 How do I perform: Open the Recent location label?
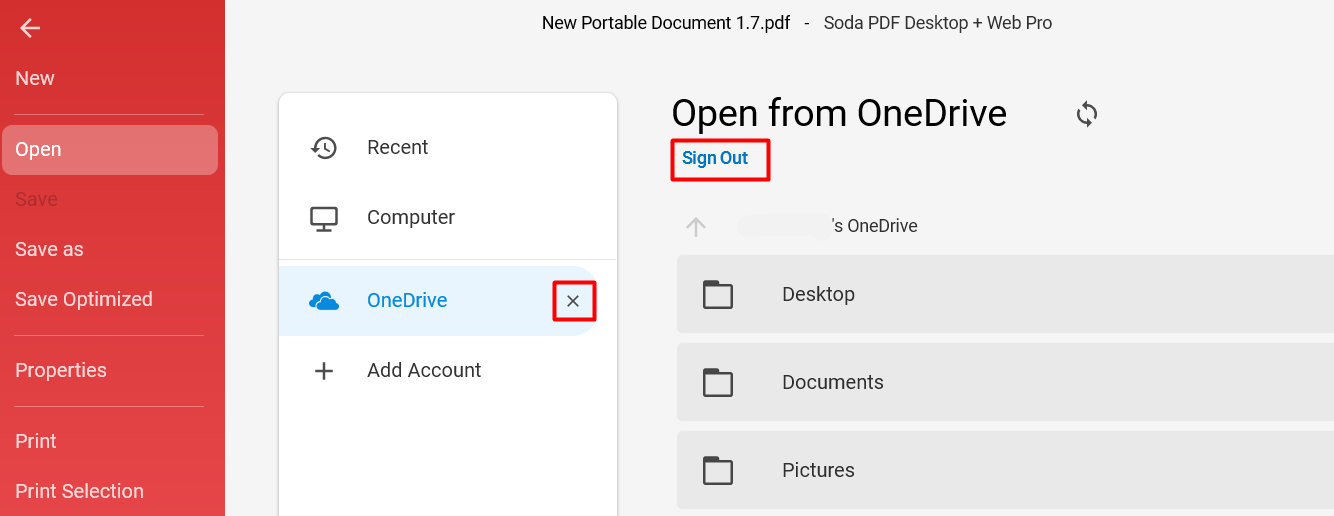pyautogui.click(x=397, y=147)
